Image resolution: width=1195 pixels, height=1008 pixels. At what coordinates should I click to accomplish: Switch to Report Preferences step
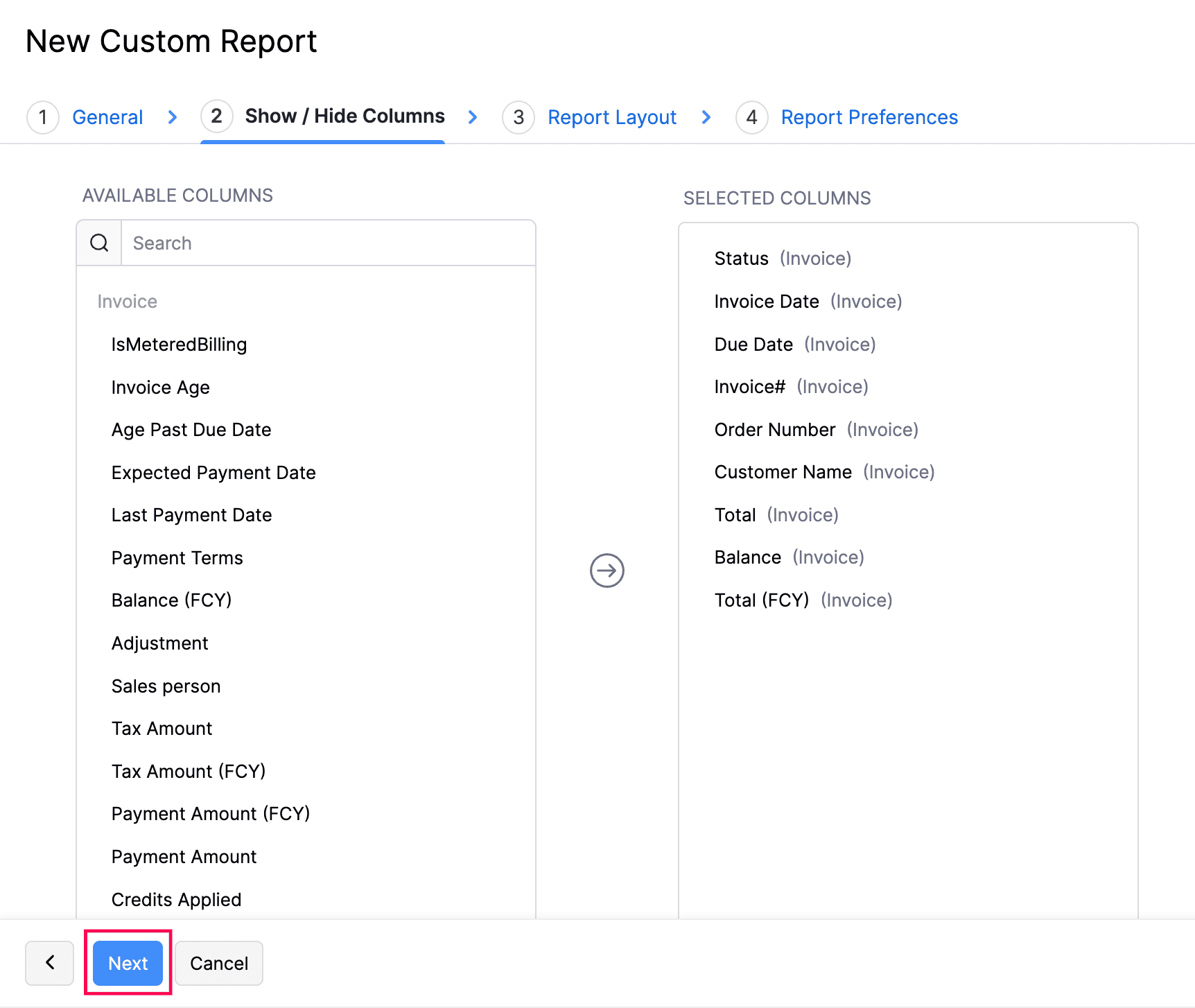point(869,117)
